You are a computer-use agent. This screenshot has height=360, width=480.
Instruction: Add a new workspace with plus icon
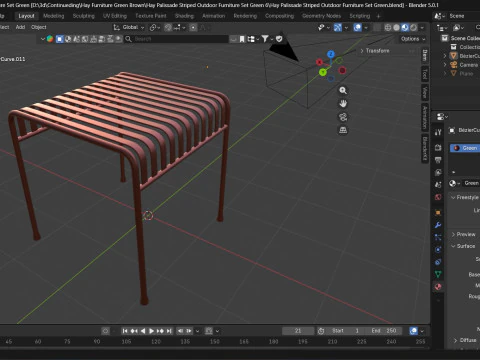(x=378, y=16)
